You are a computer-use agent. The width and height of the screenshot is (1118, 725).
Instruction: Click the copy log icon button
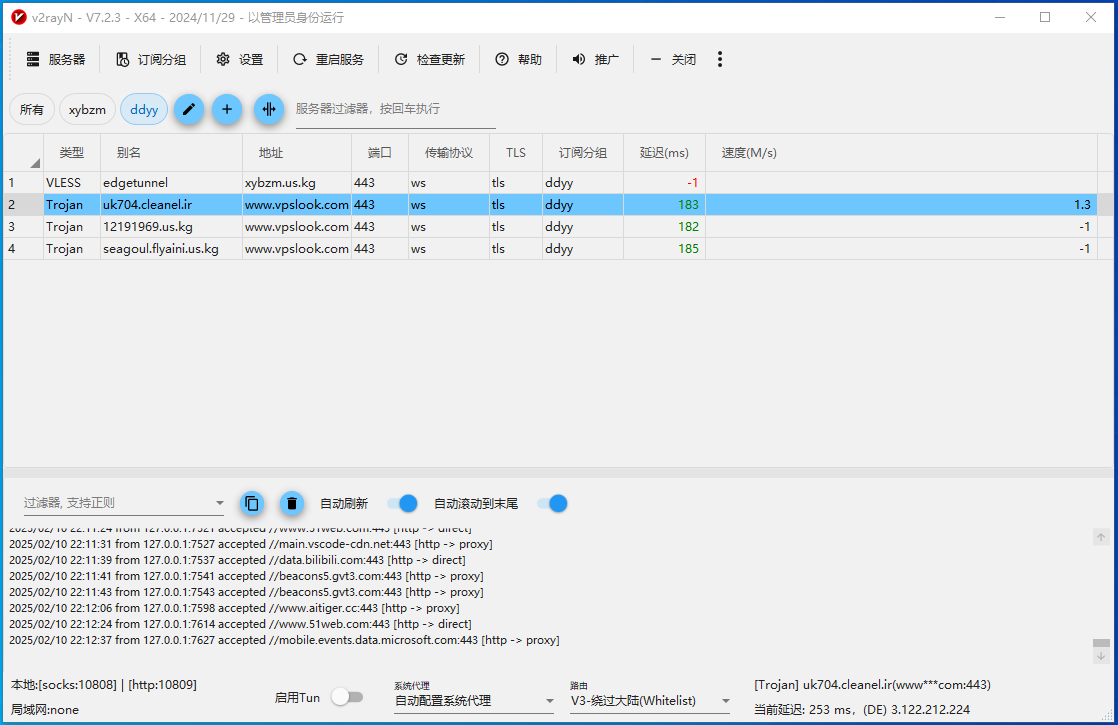click(x=252, y=503)
